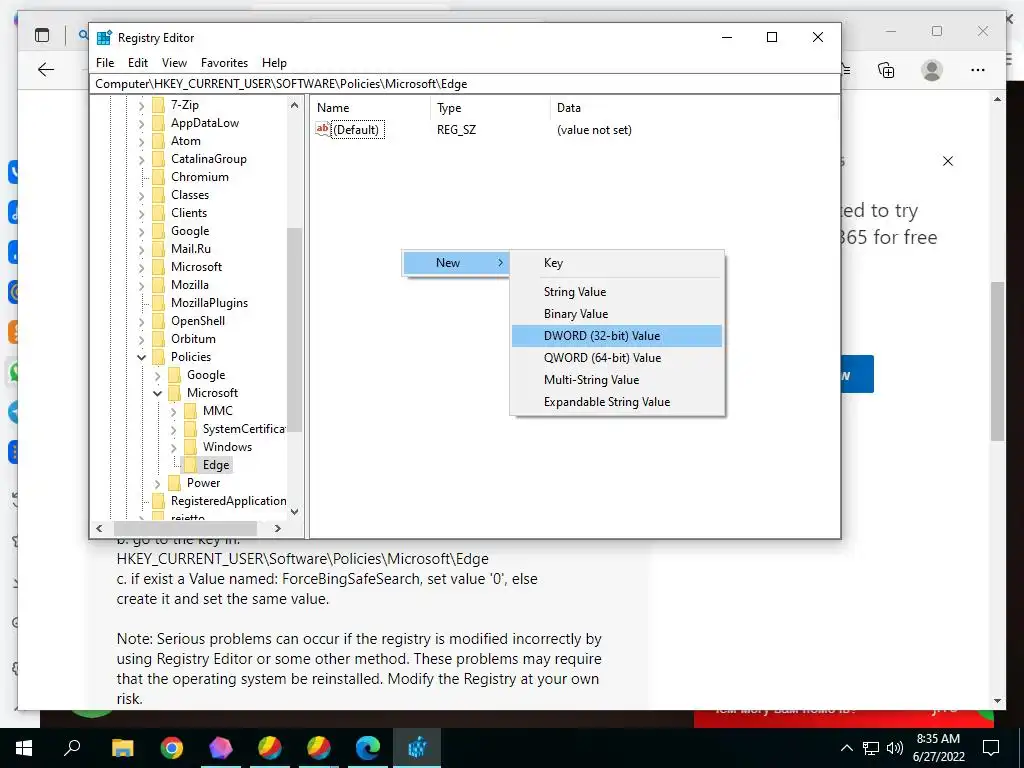Expand the Power key

tap(157, 483)
